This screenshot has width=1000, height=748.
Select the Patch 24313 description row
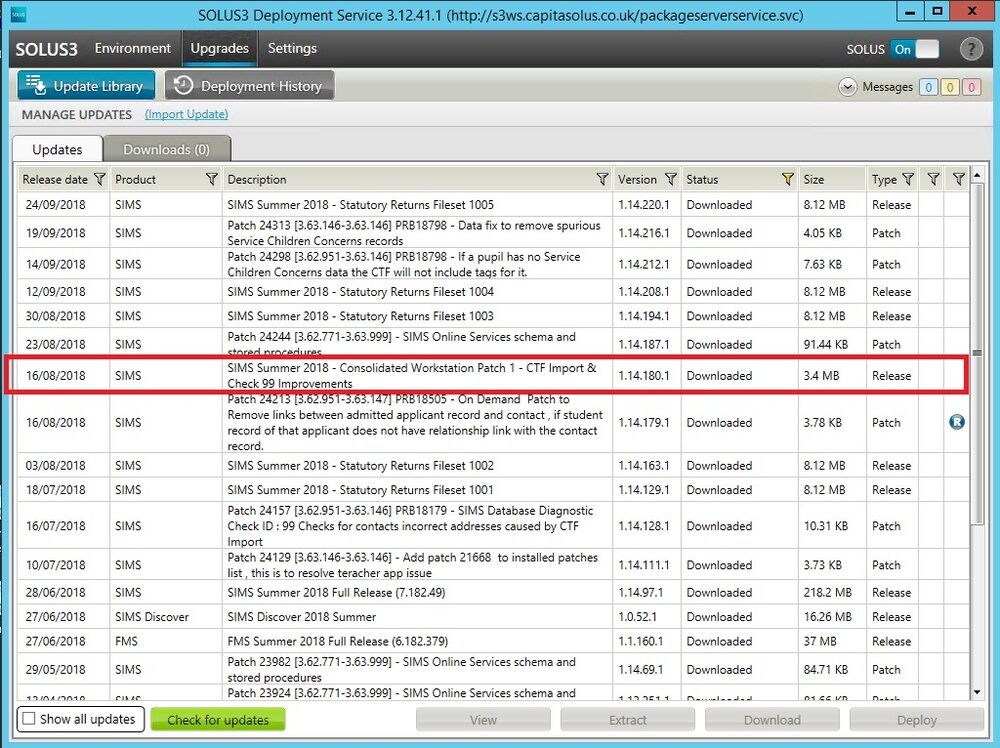click(x=493, y=233)
